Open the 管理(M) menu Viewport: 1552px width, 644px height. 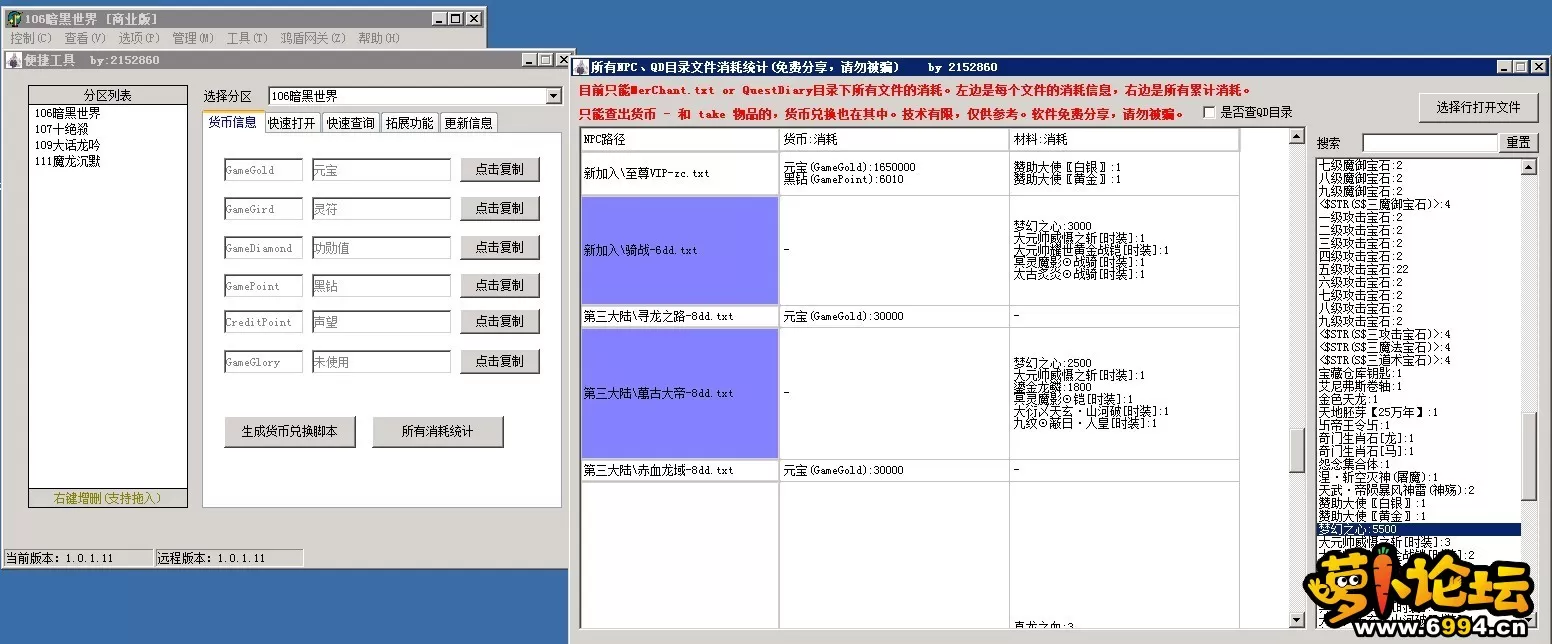click(x=193, y=38)
